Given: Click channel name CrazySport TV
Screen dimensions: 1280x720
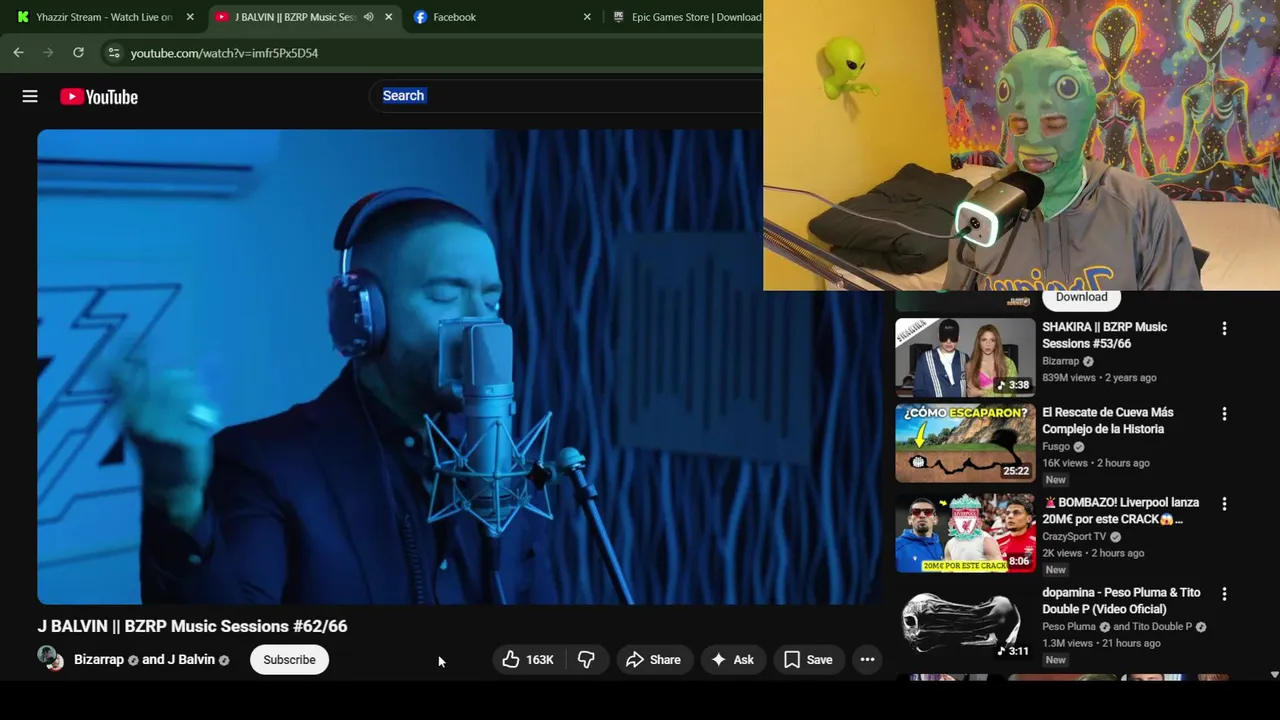Looking at the screenshot, I should [1074, 536].
